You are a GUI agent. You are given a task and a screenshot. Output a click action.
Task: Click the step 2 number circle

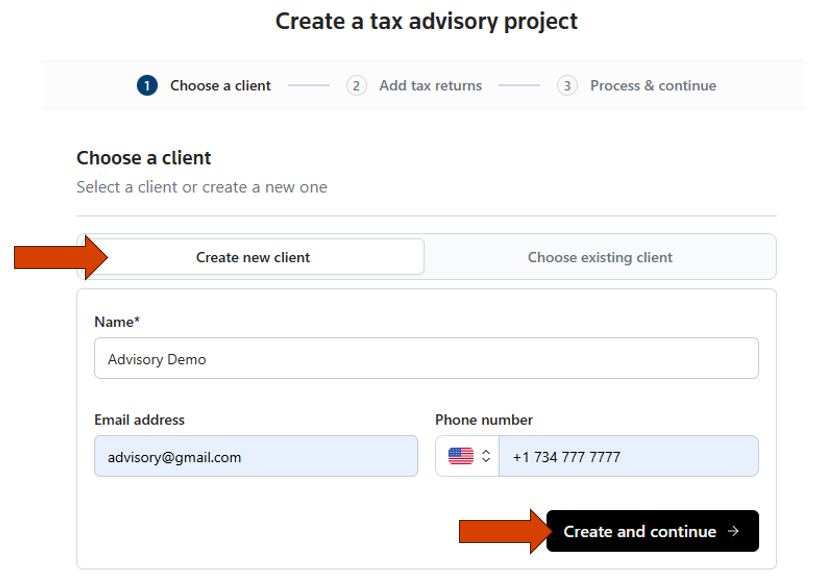coord(357,86)
